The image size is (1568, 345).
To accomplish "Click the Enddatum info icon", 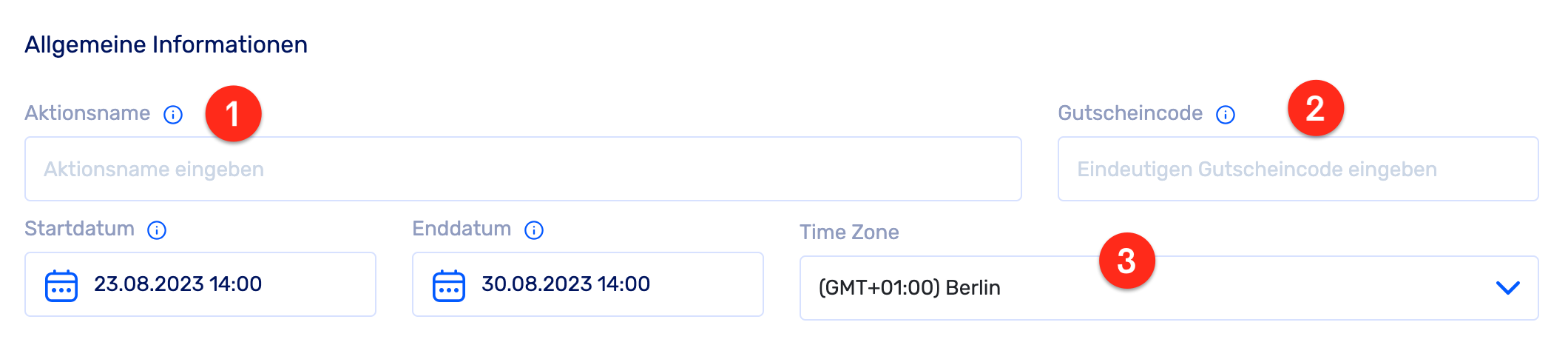I will coord(534,230).
